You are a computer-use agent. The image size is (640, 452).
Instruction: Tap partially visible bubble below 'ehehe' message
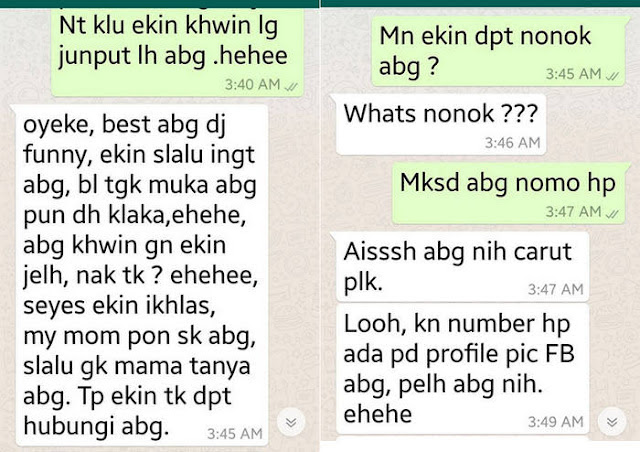click(x=462, y=438)
